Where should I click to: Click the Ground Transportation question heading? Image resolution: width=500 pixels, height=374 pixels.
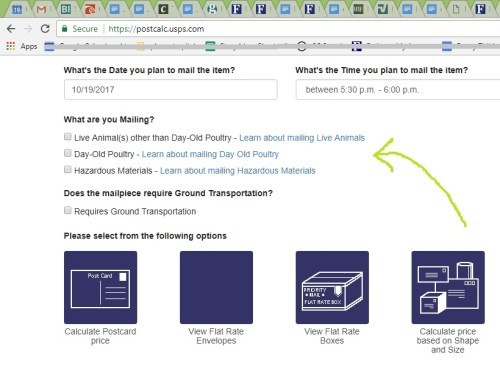(x=168, y=193)
